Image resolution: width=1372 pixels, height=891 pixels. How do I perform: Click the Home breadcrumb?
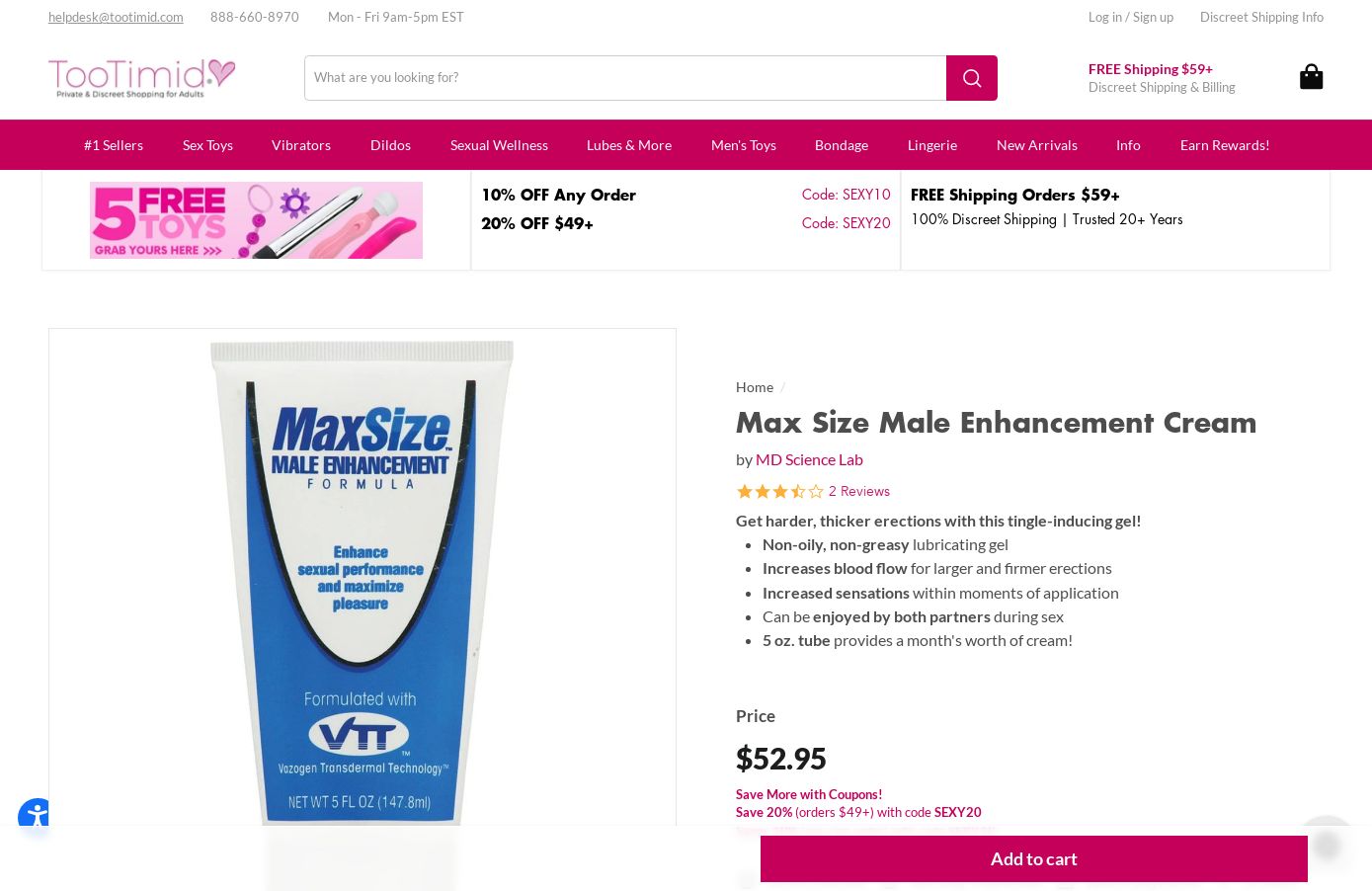click(755, 387)
